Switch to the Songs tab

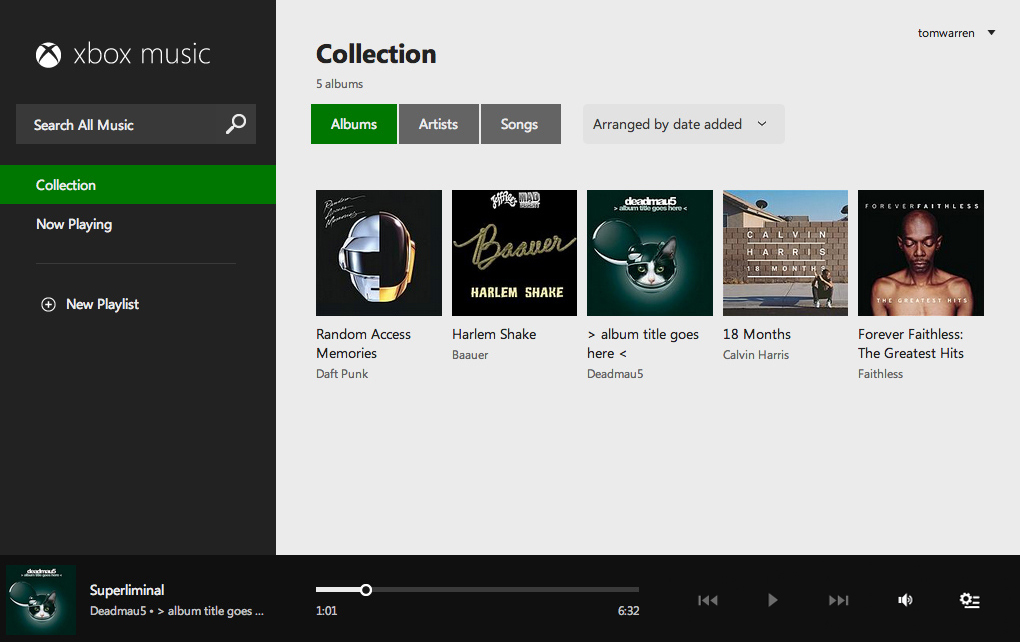tap(520, 124)
